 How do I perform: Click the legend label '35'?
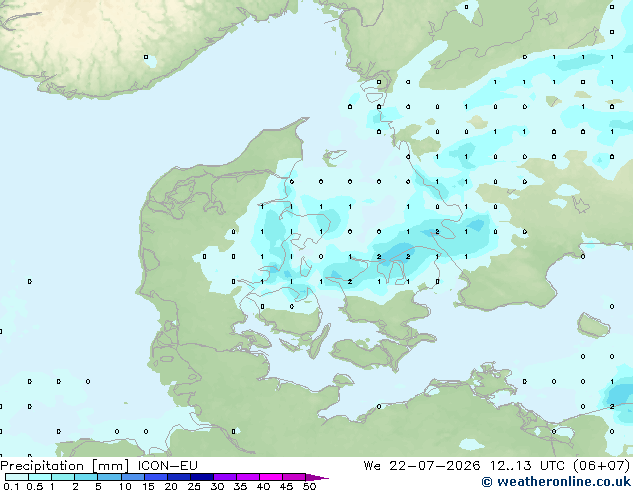click(240, 486)
